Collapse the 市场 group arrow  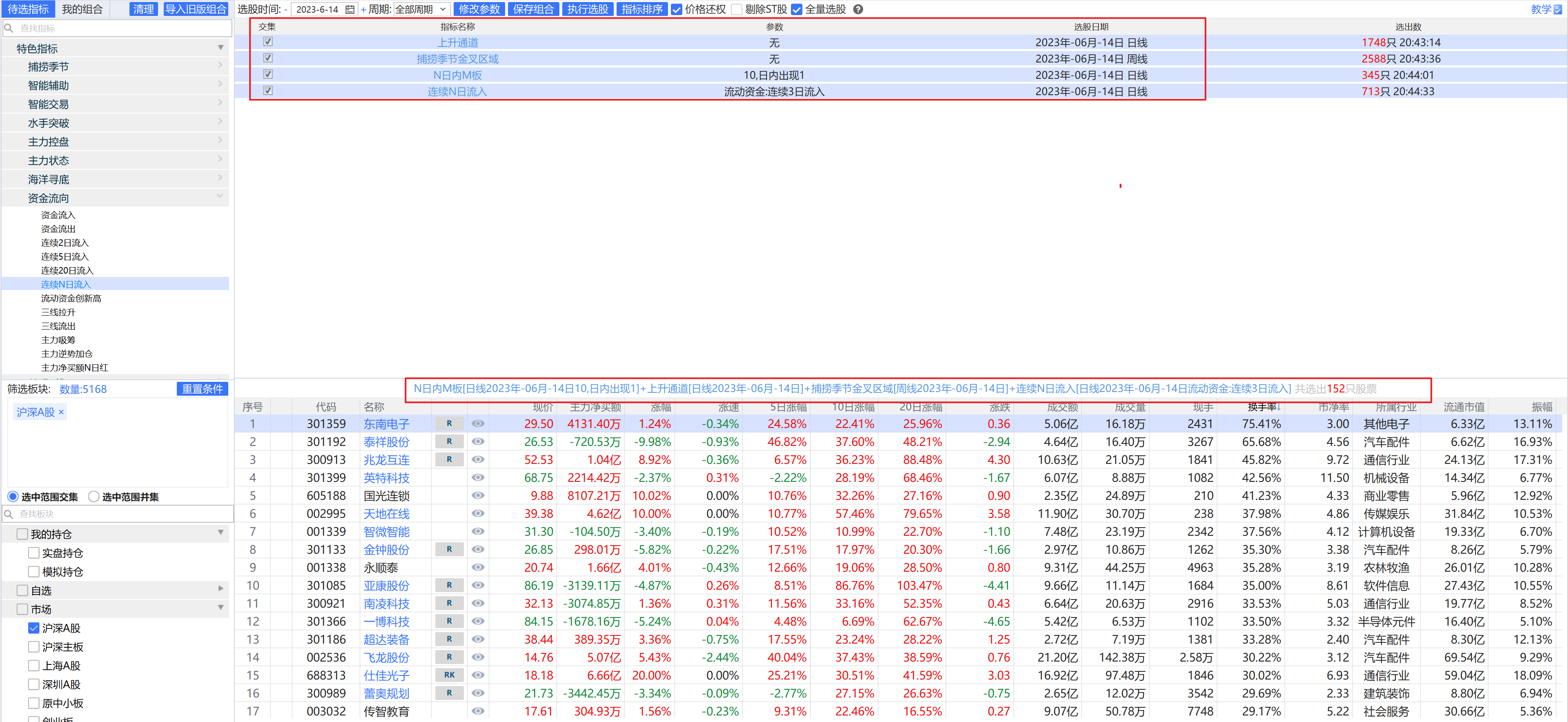click(220, 608)
